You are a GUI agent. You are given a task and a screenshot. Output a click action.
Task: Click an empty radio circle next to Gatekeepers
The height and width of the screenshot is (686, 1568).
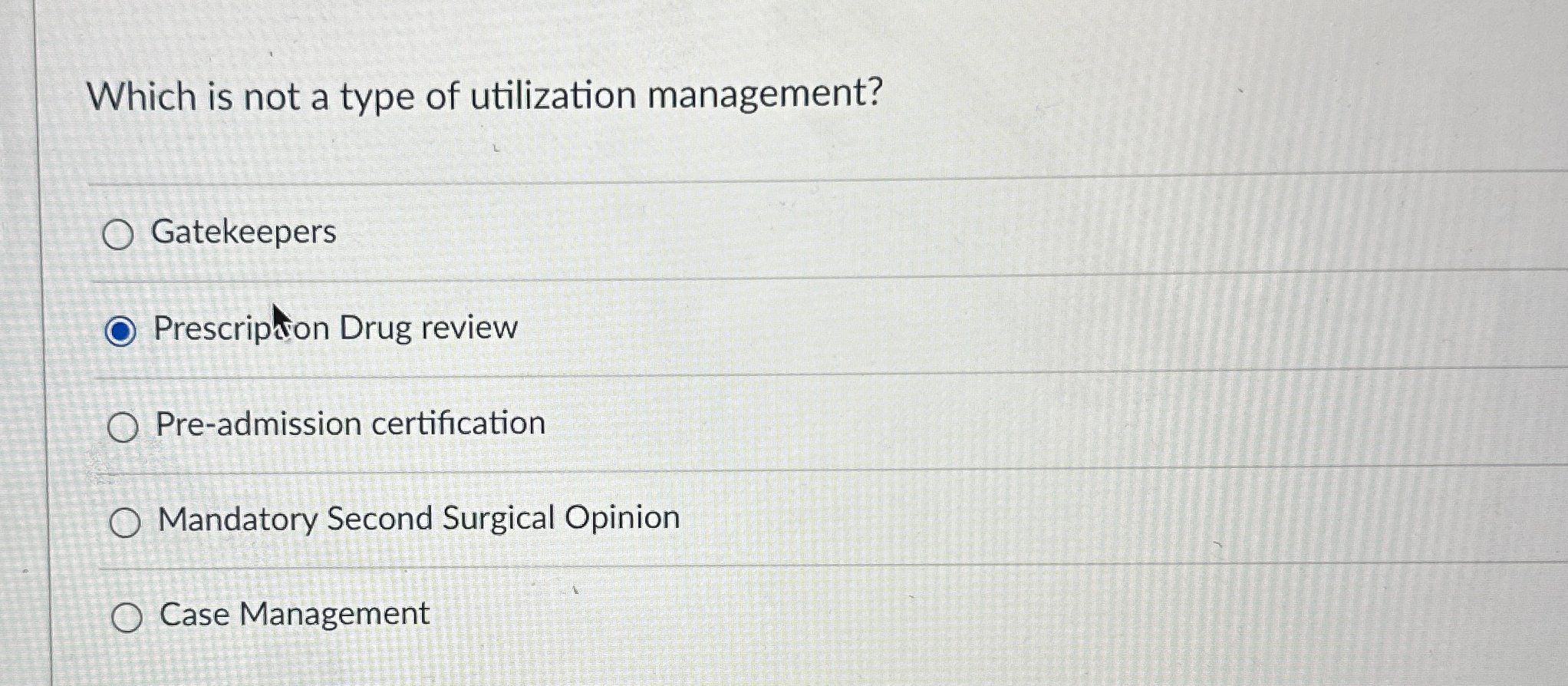122,233
